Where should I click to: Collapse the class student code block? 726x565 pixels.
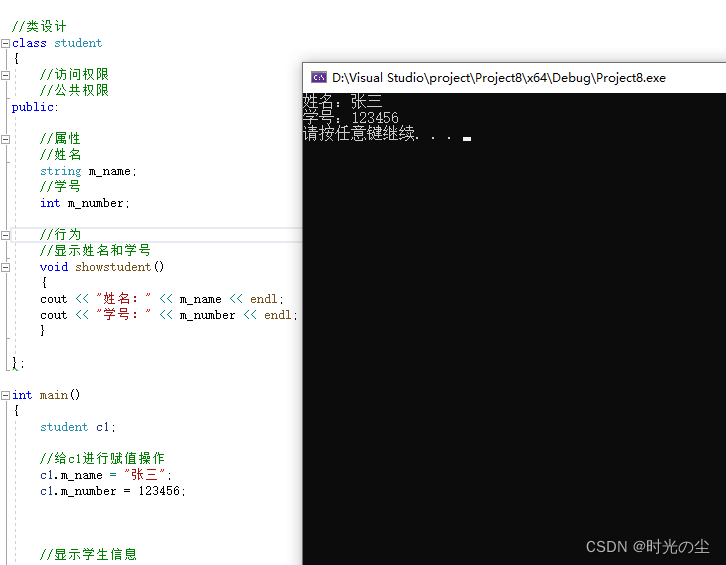6,44
